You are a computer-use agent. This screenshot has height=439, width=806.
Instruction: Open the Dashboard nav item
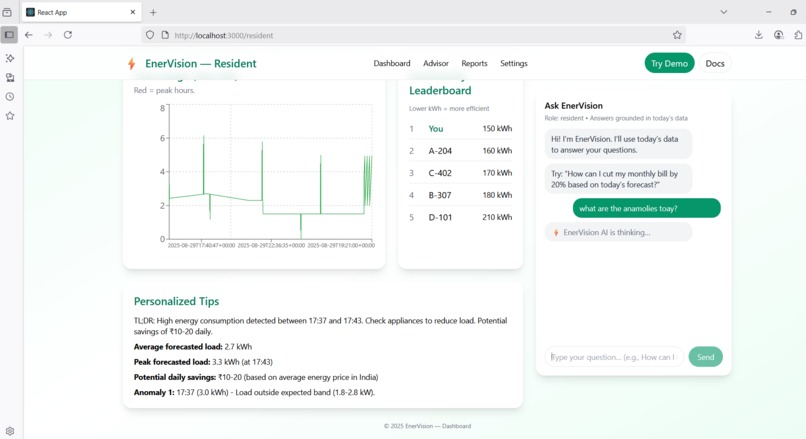[x=392, y=63]
